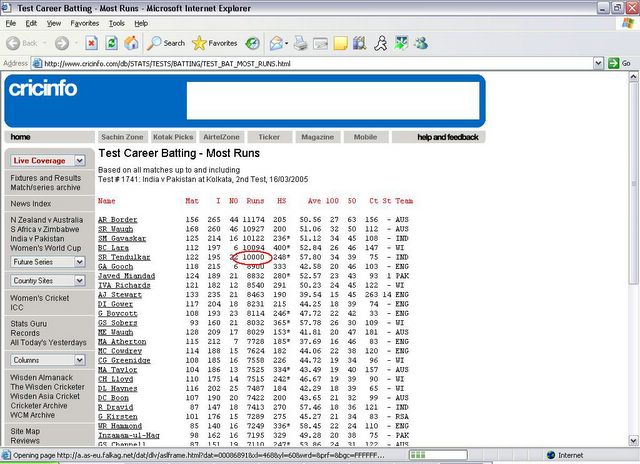Open AR Border player link
This screenshot has width=640, height=464.
tap(118, 220)
